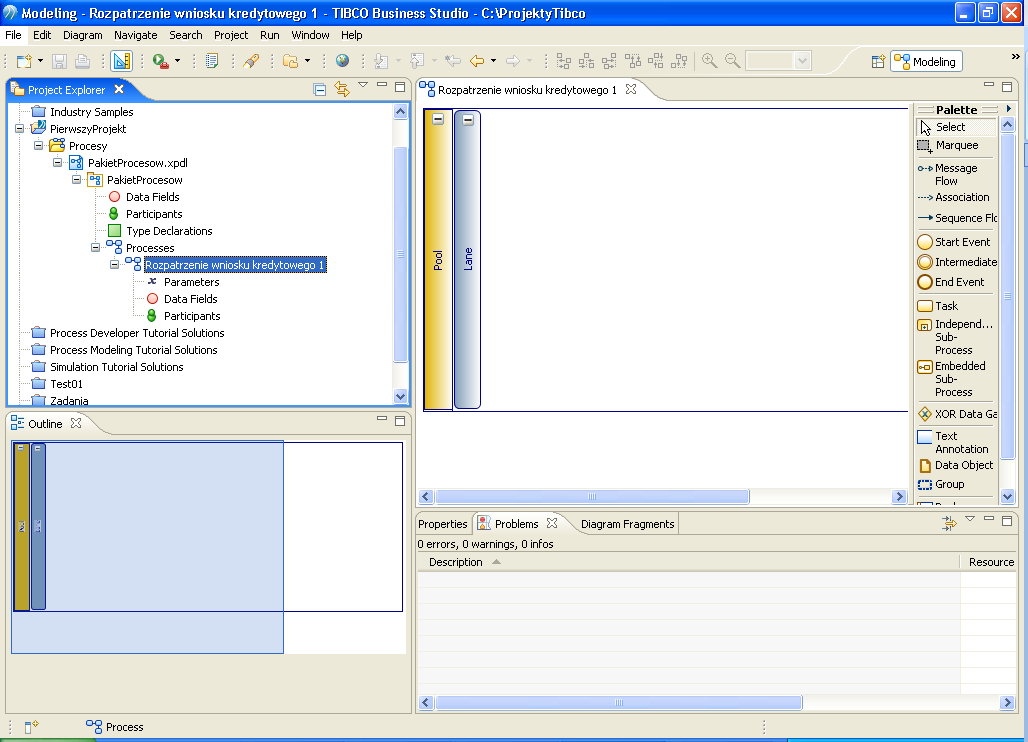1028x742 pixels.
Task: Click the New wizard toolbar icon
Action: coord(24,61)
